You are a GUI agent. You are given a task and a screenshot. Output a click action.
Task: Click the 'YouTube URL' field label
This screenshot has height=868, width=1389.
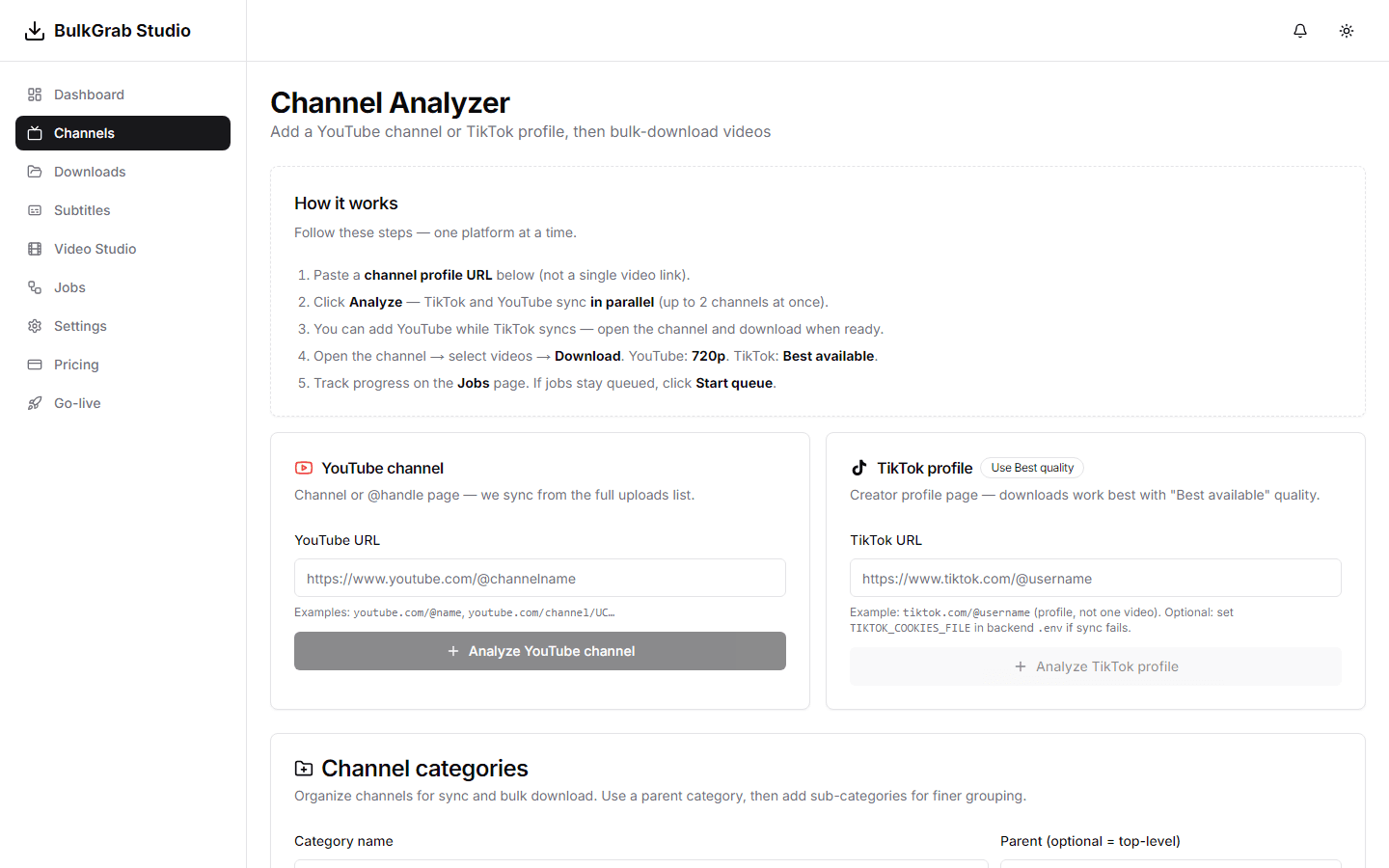coord(337,540)
